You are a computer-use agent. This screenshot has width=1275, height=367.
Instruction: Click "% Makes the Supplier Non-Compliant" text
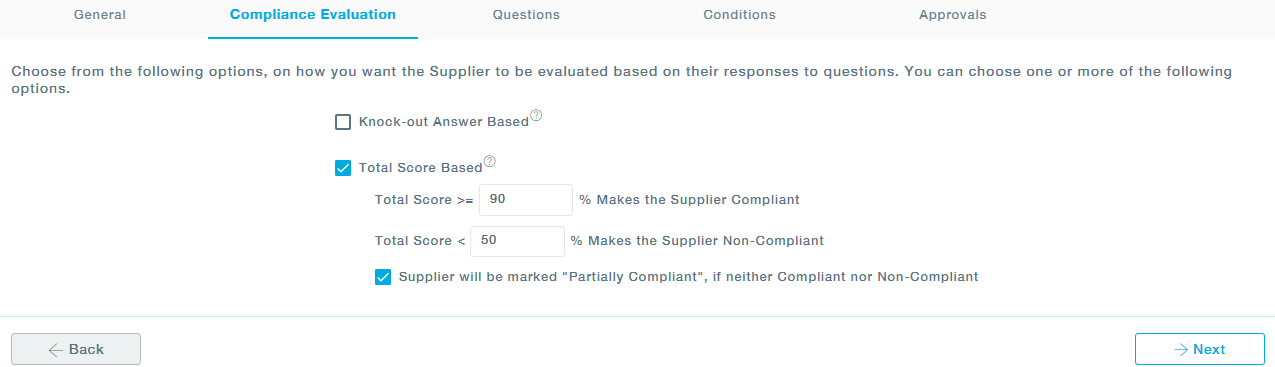tap(697, 241)
